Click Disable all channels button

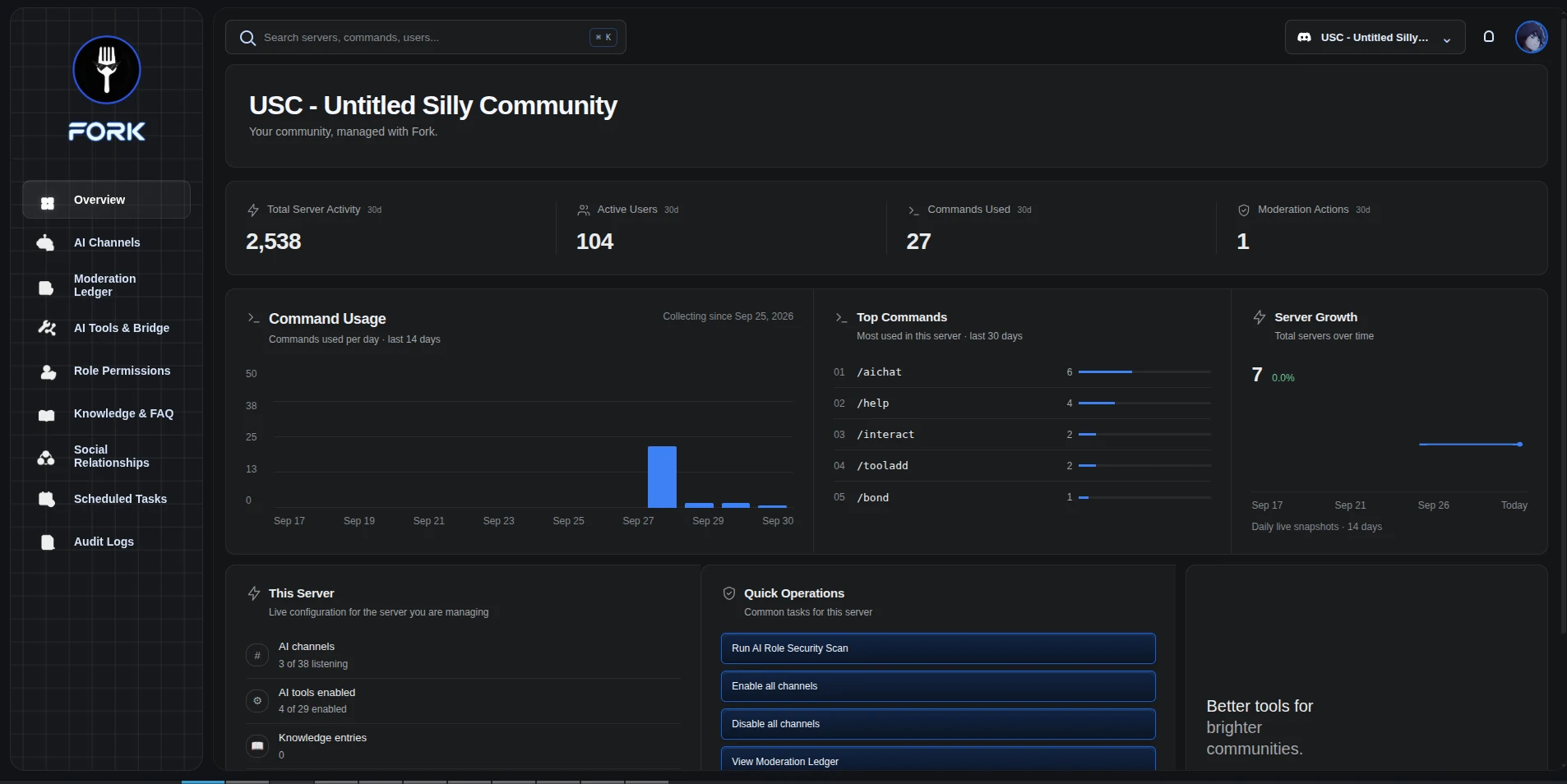tap(938, 724)
